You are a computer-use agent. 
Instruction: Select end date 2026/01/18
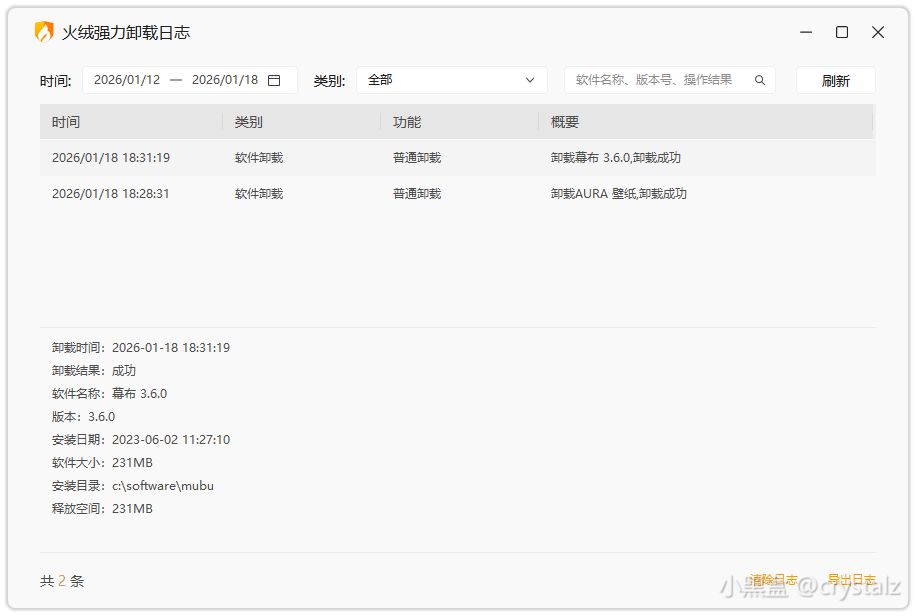pyautogui.click(x=225, y=80)
